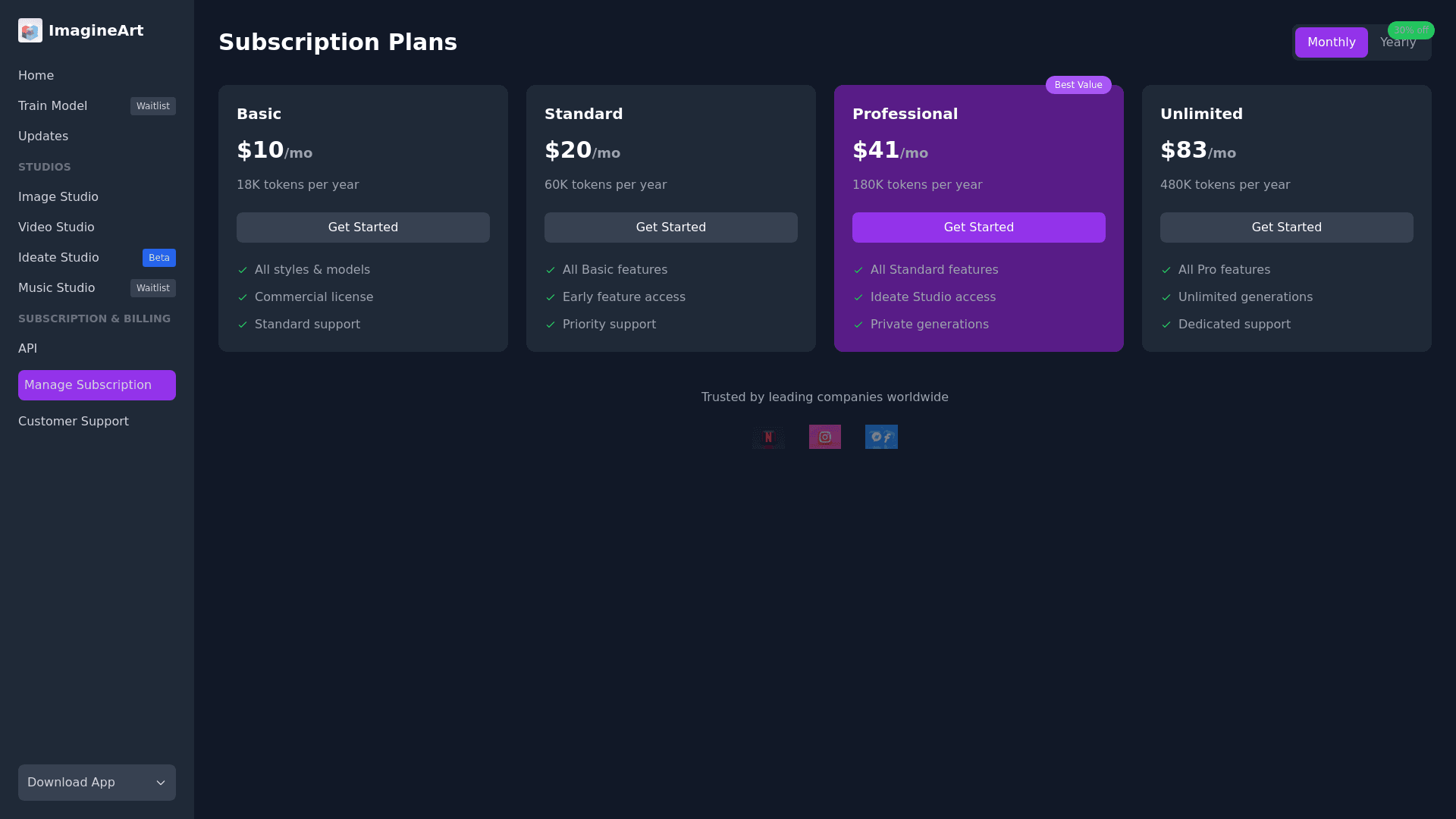Go to Video Studio

(x=56, y=227)
